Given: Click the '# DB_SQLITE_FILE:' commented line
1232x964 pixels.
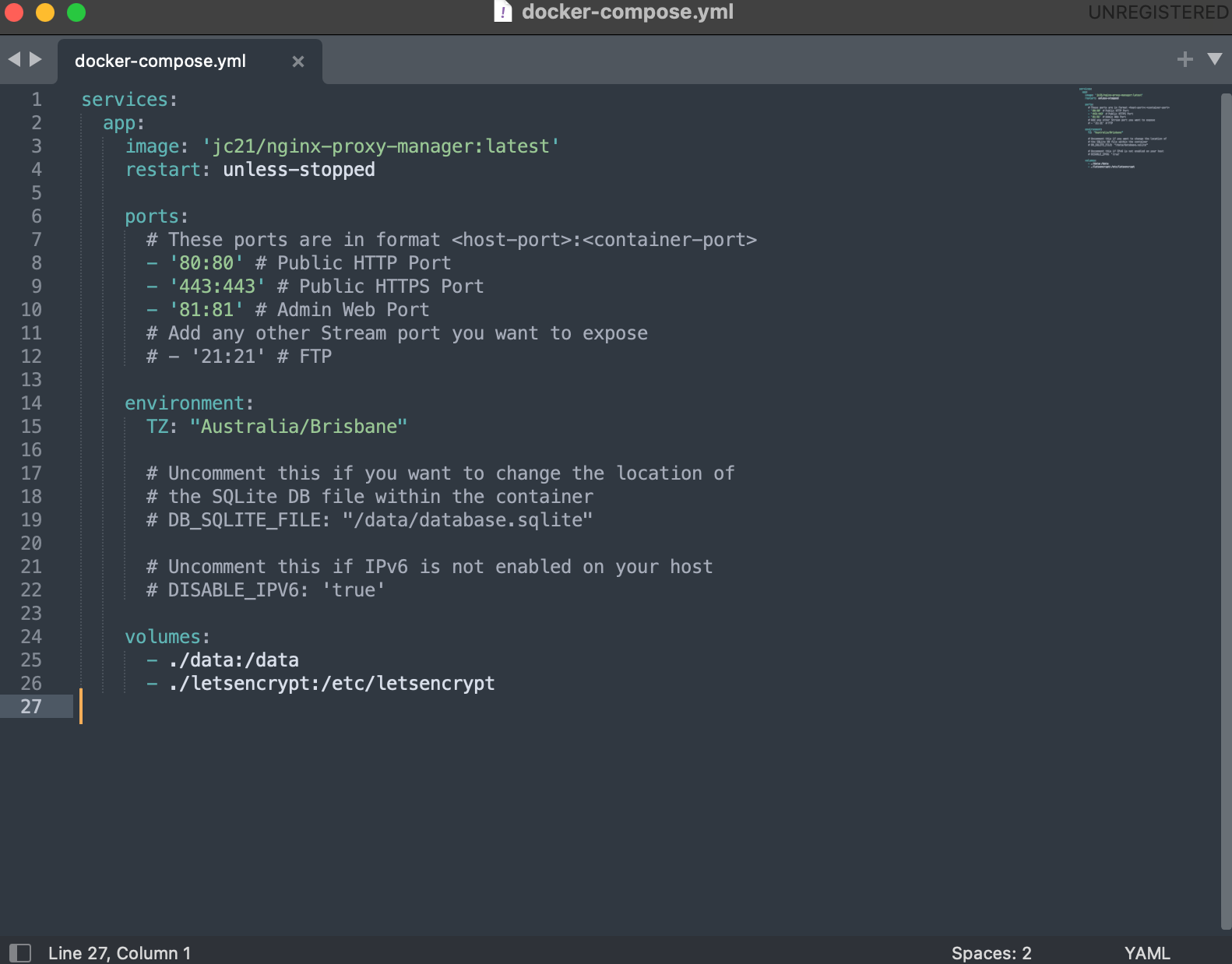Looking at the screenshot, I should pos(370,520).
